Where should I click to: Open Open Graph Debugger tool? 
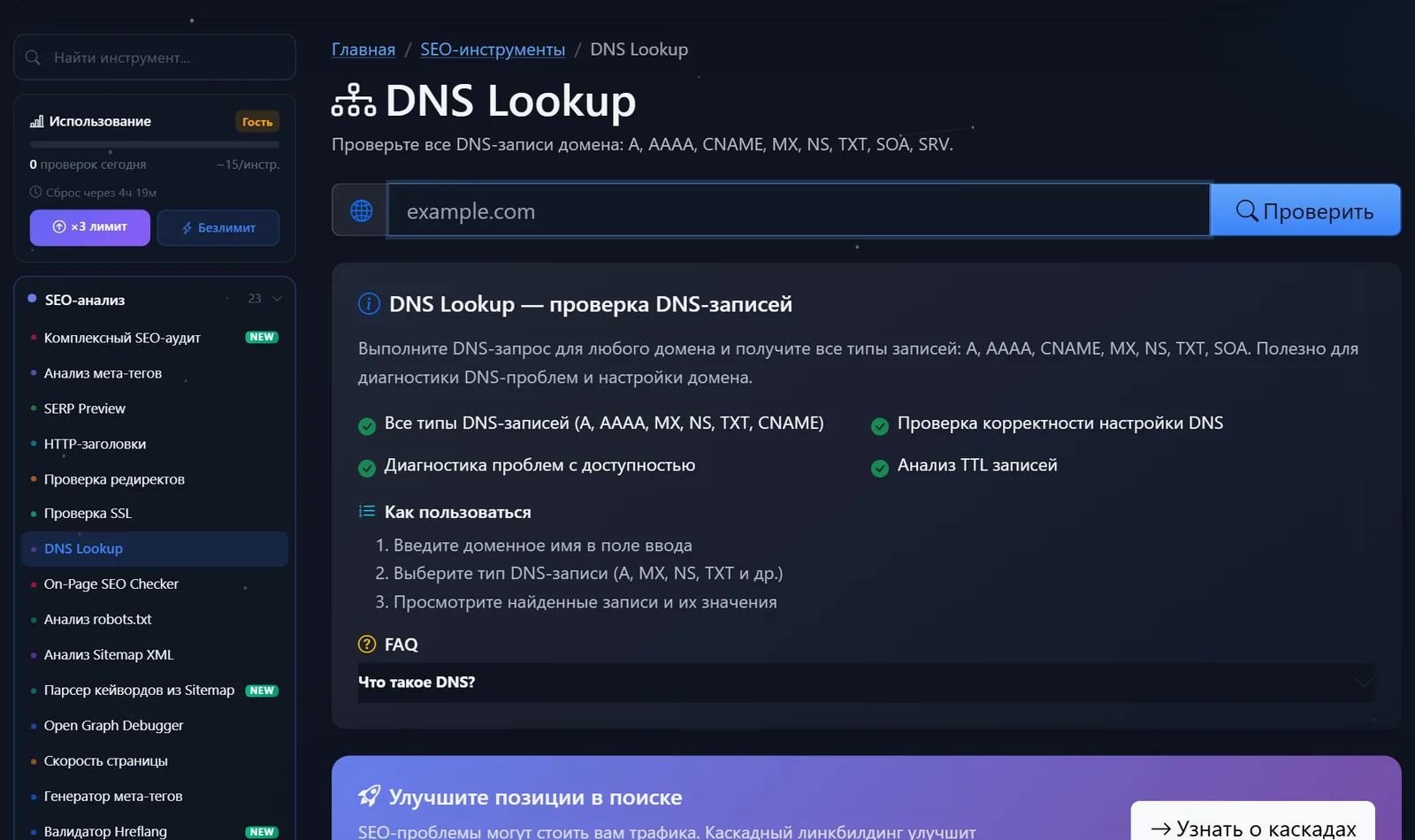155,726
